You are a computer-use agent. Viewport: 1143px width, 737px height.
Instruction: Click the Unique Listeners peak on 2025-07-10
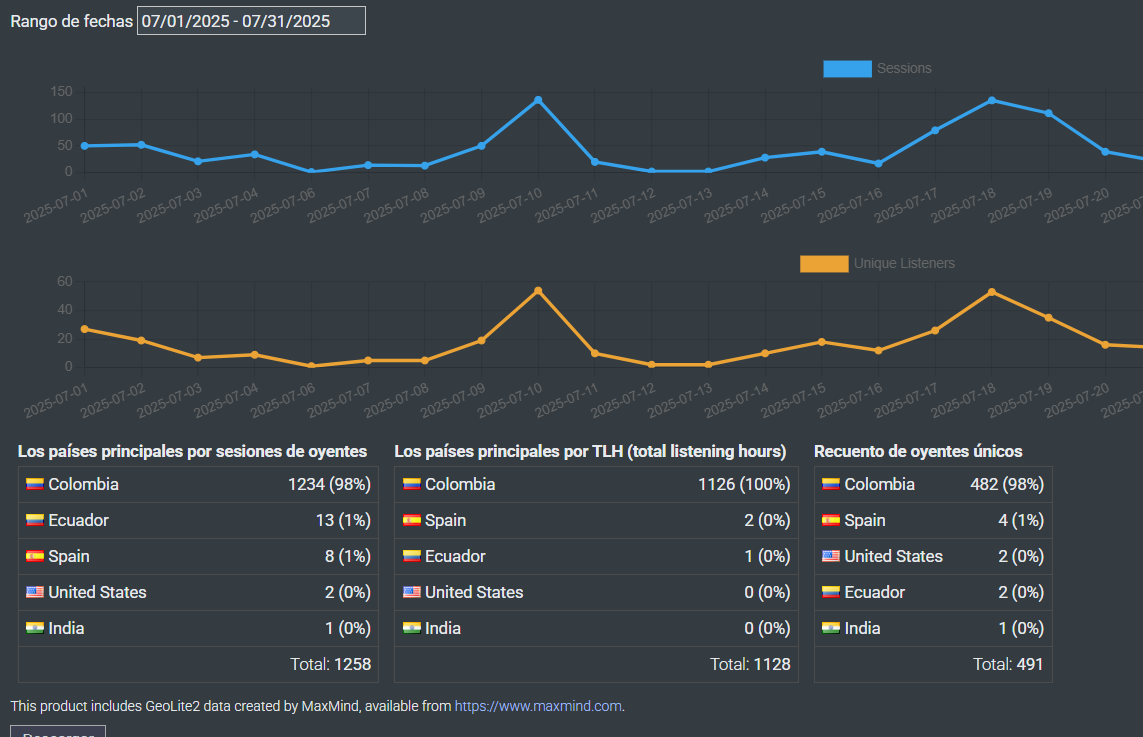coord(538,291)
